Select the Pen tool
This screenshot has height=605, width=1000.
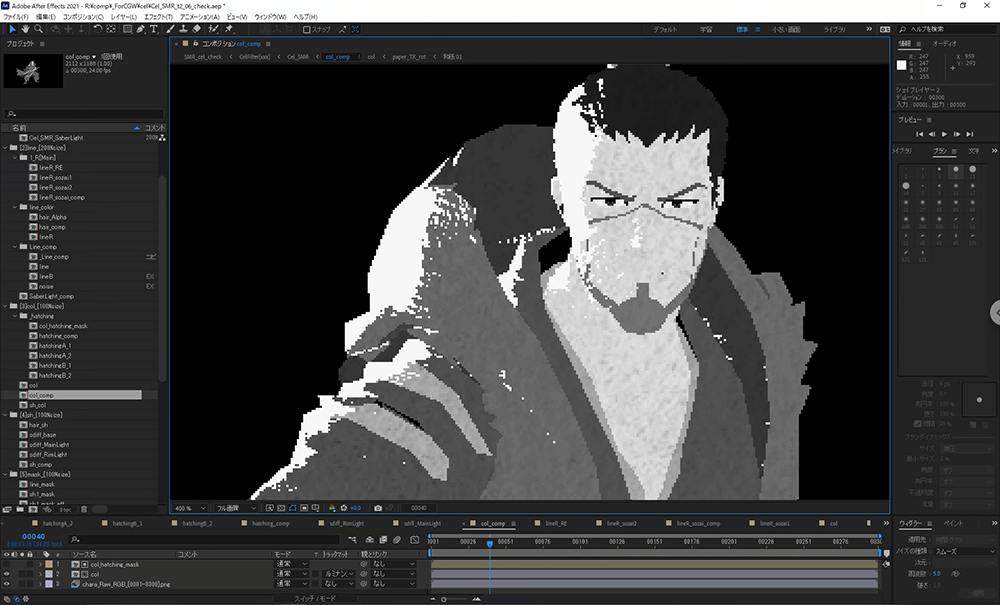pyautogui.click(x=141, y=29)
